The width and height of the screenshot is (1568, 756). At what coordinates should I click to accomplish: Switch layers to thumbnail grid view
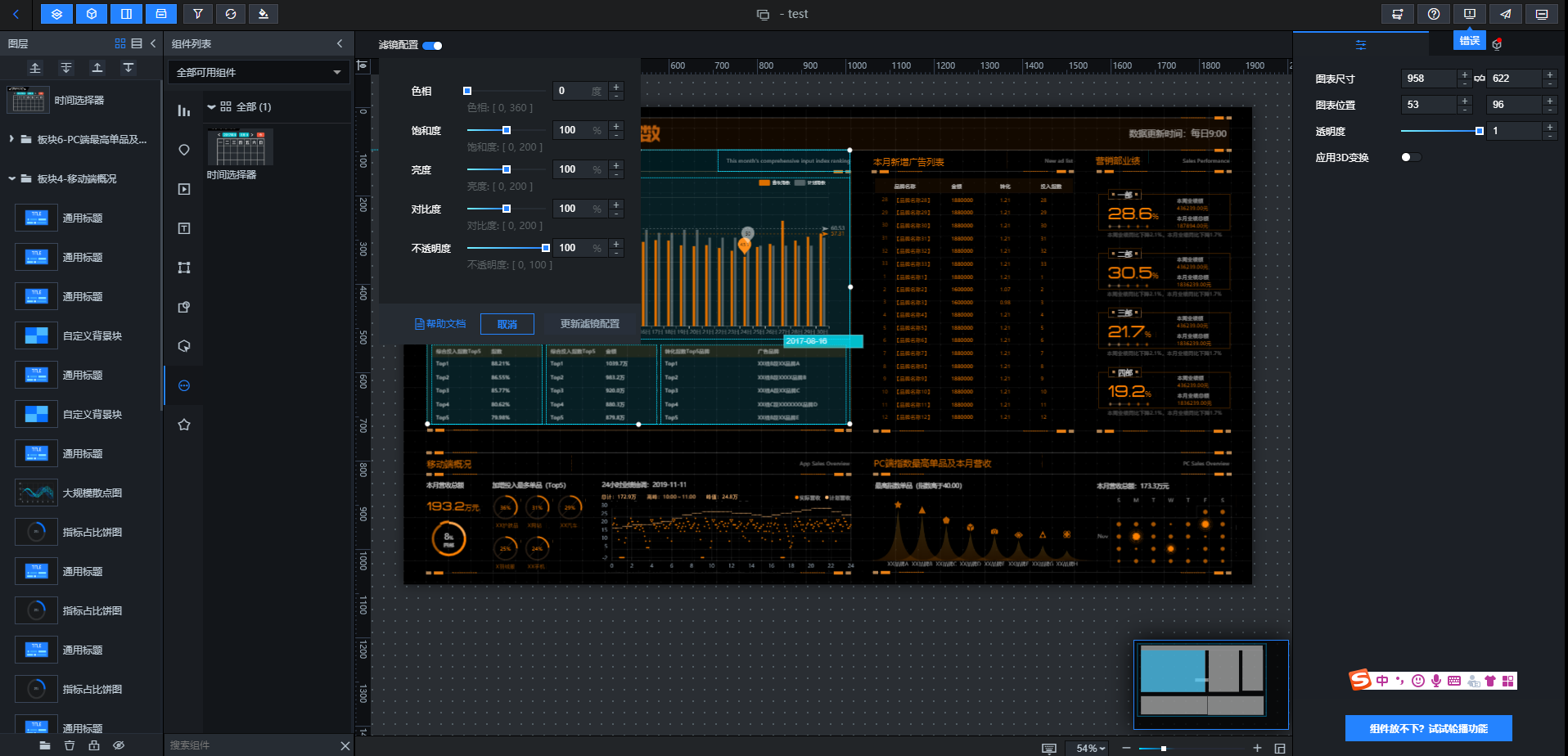click(120, 43)
